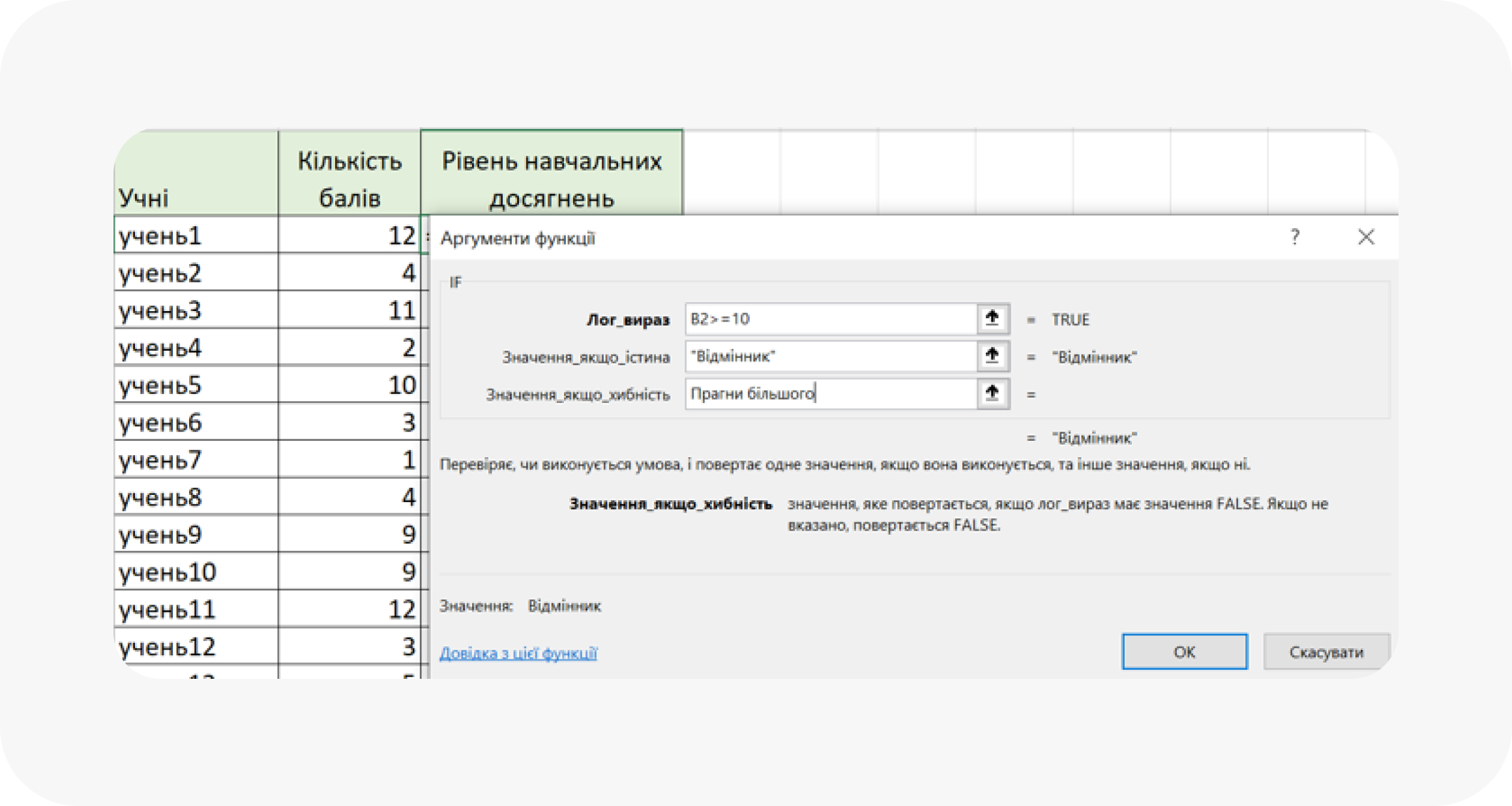The width and height of the screenshot is (1512, 806).
Task: Click collapse arrow beside Значення_якщо_істина field
Action: pos(992,356)
